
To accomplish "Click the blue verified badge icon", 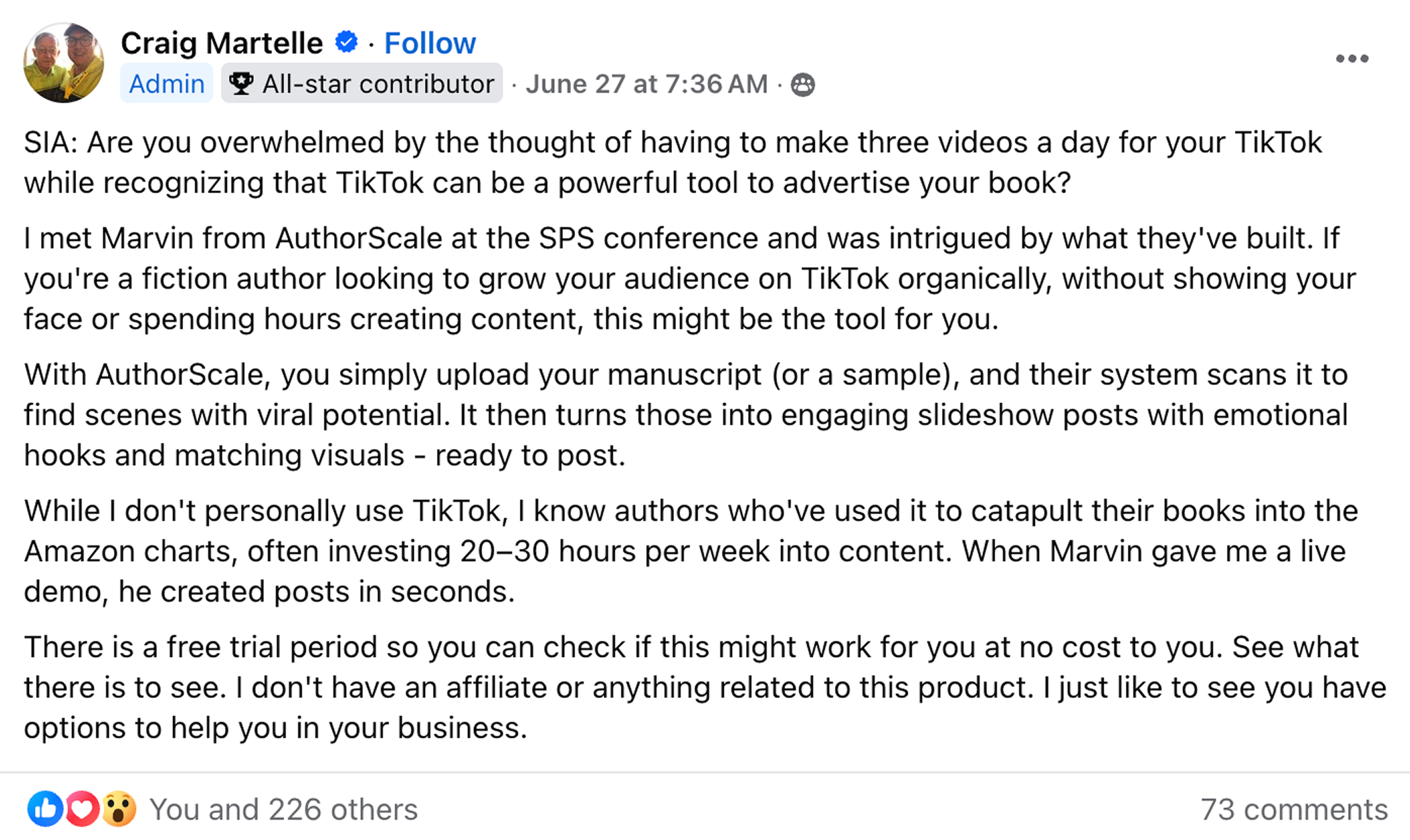I will tap(346, 42).
